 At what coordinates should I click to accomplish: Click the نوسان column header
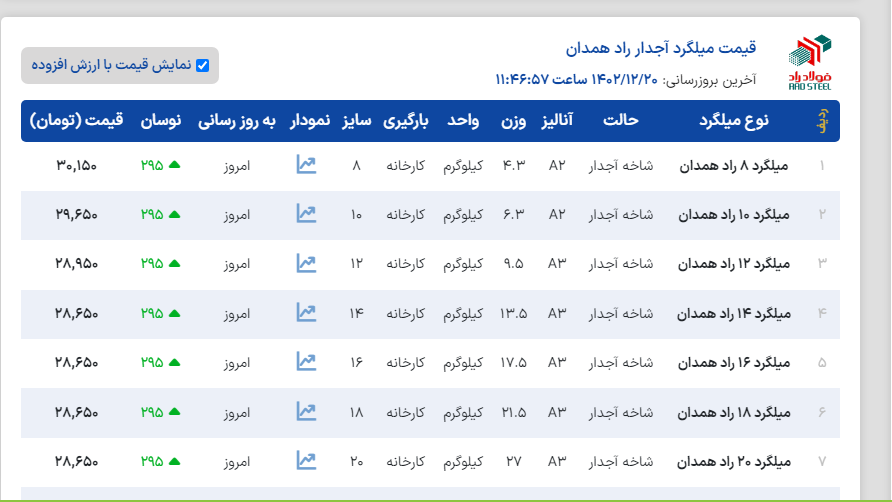click(x=160, y=121)
